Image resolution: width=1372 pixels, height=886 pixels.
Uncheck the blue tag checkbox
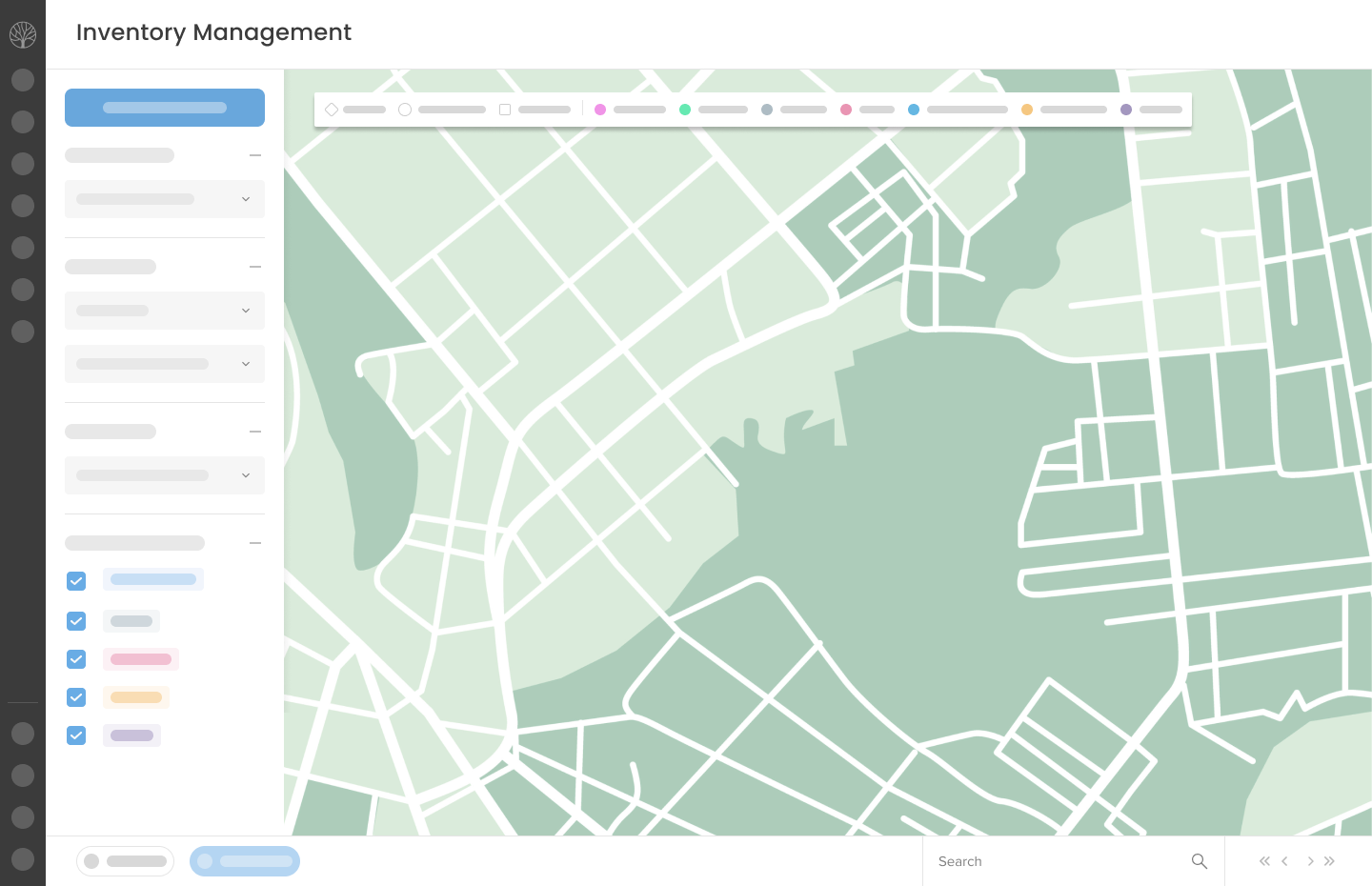[76, 581]
